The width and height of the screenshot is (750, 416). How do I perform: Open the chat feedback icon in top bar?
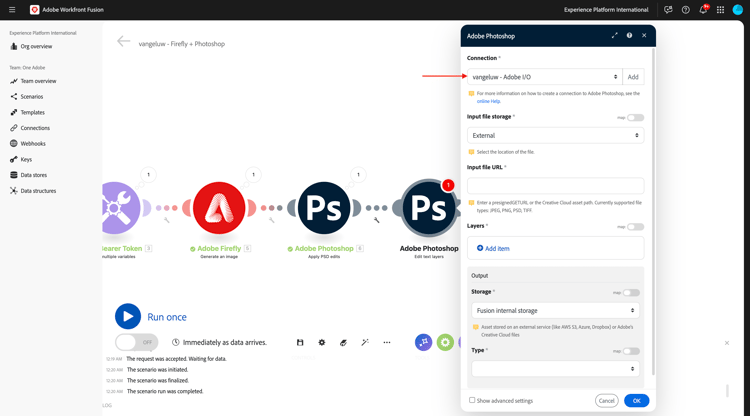coord(668,10)
